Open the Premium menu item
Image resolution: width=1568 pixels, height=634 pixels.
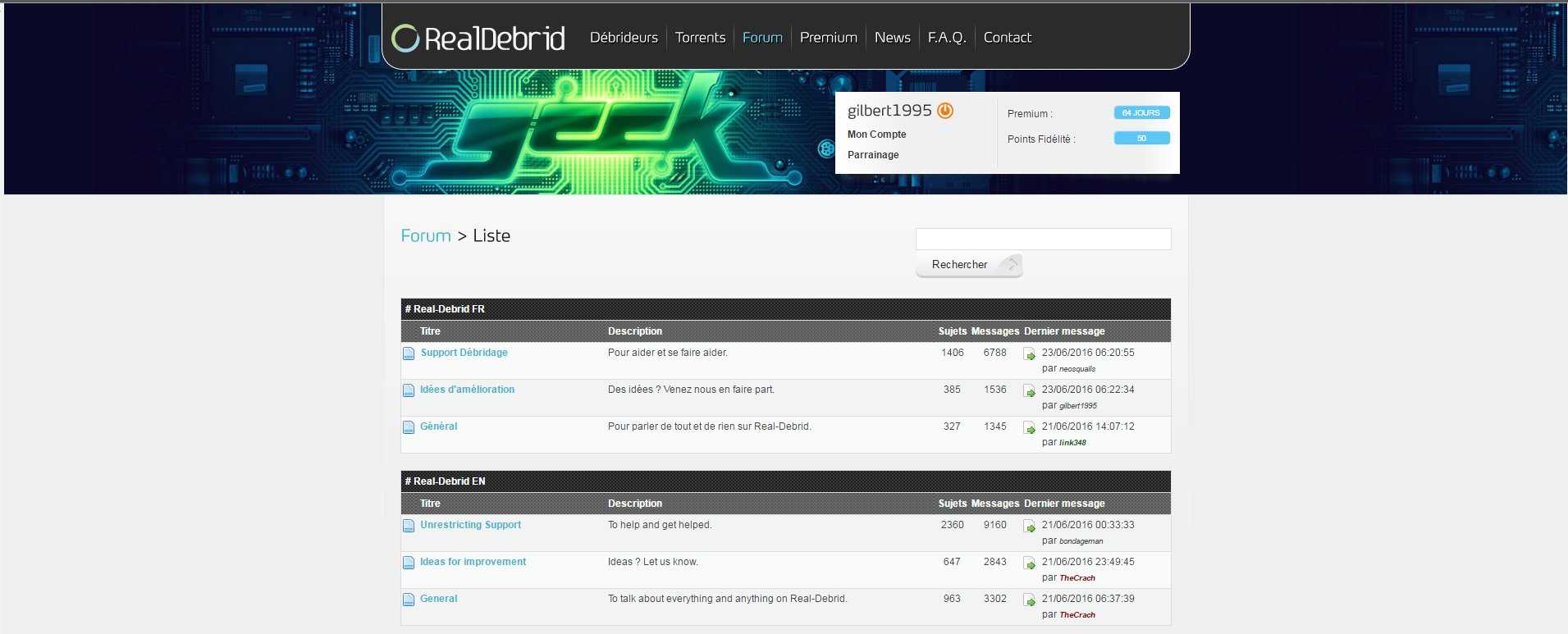829,38
